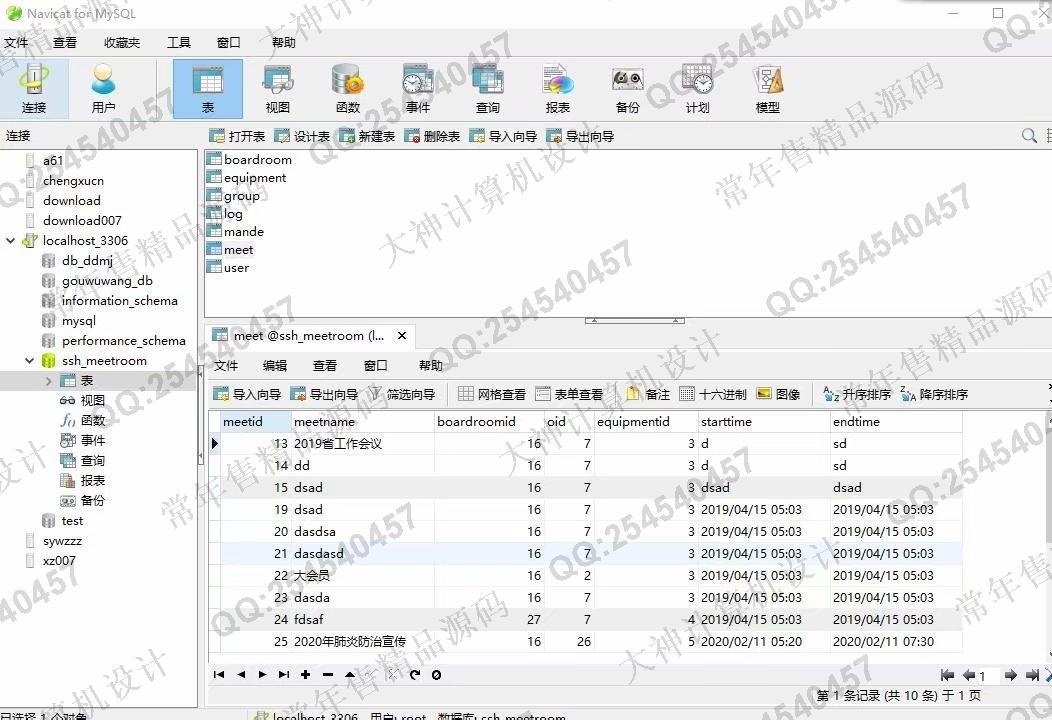1052x720 pixels.
Task: Collapse the localhost_3306 connection
Action: tap(11, 240)
